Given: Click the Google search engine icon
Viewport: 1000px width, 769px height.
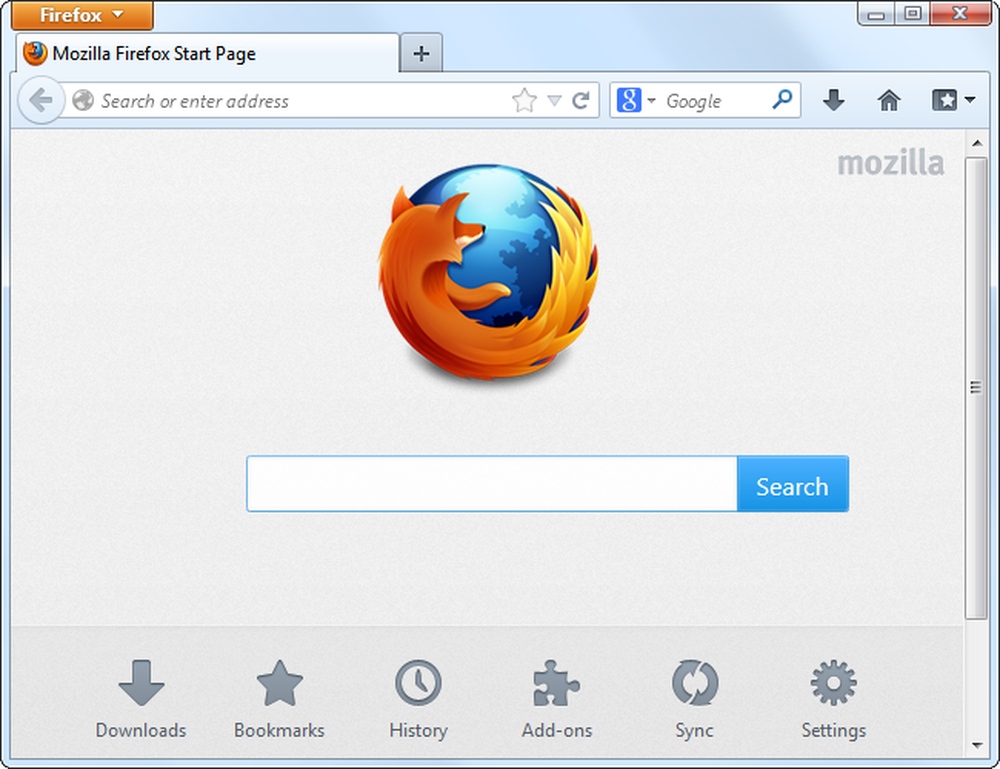Looking at the screenshot, I should [x=629, y=100].
